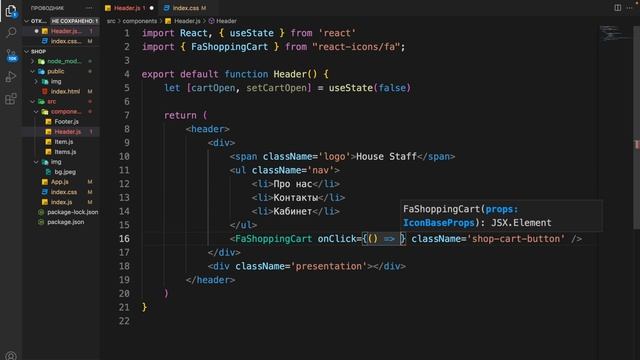
Task: Select Header.js in components folder
Action: click(x=67, y=132)
